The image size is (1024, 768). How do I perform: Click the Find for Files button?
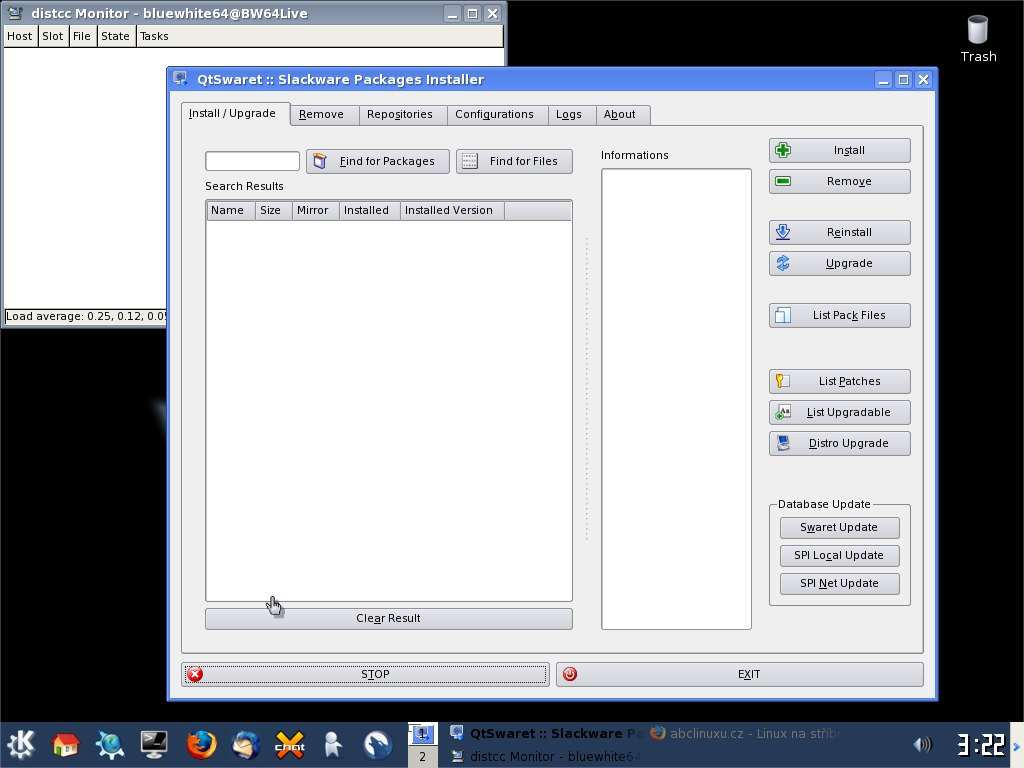[x=514, y=161]
